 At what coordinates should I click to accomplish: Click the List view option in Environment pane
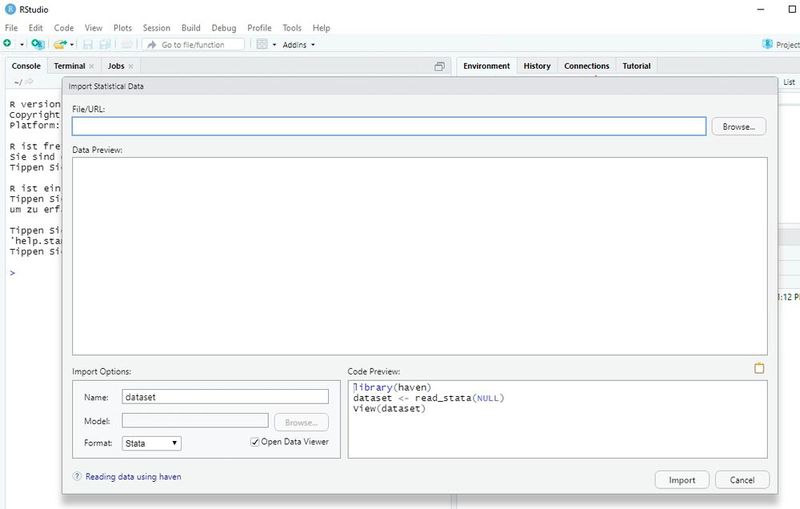tap(789, 82)
